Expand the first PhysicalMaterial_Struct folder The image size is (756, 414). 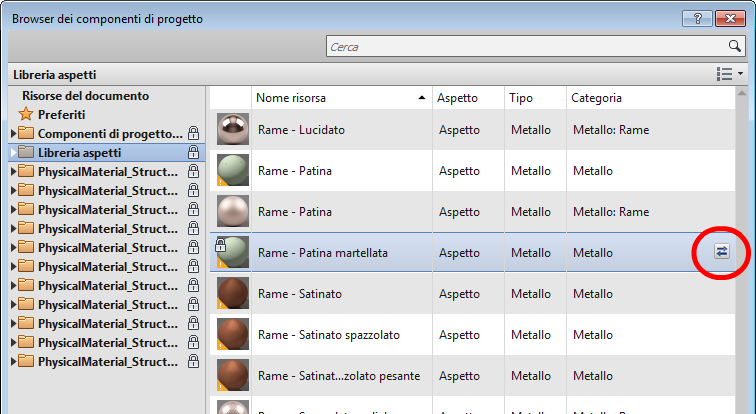(13, 172)
